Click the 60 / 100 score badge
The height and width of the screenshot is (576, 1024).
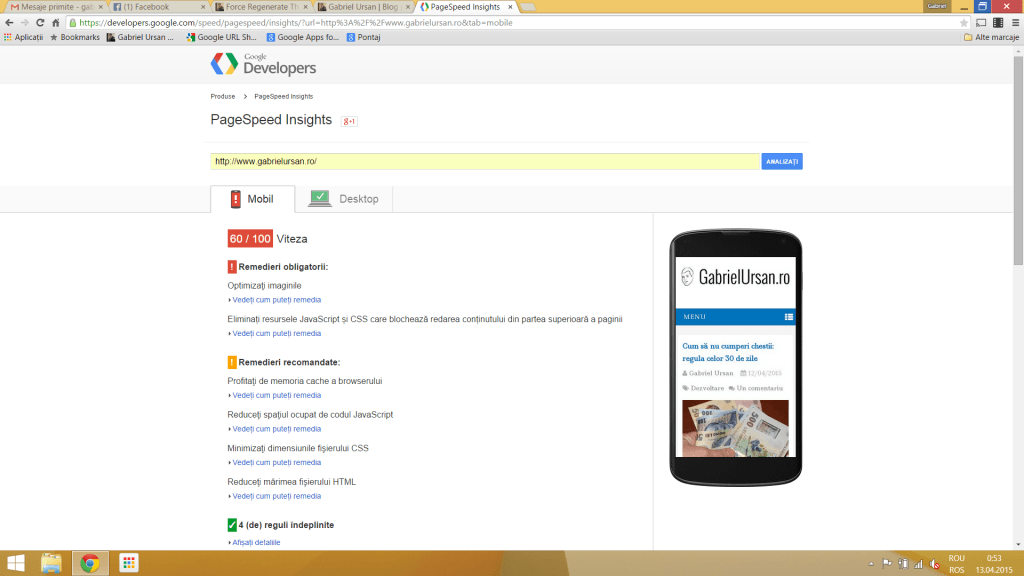250,239
